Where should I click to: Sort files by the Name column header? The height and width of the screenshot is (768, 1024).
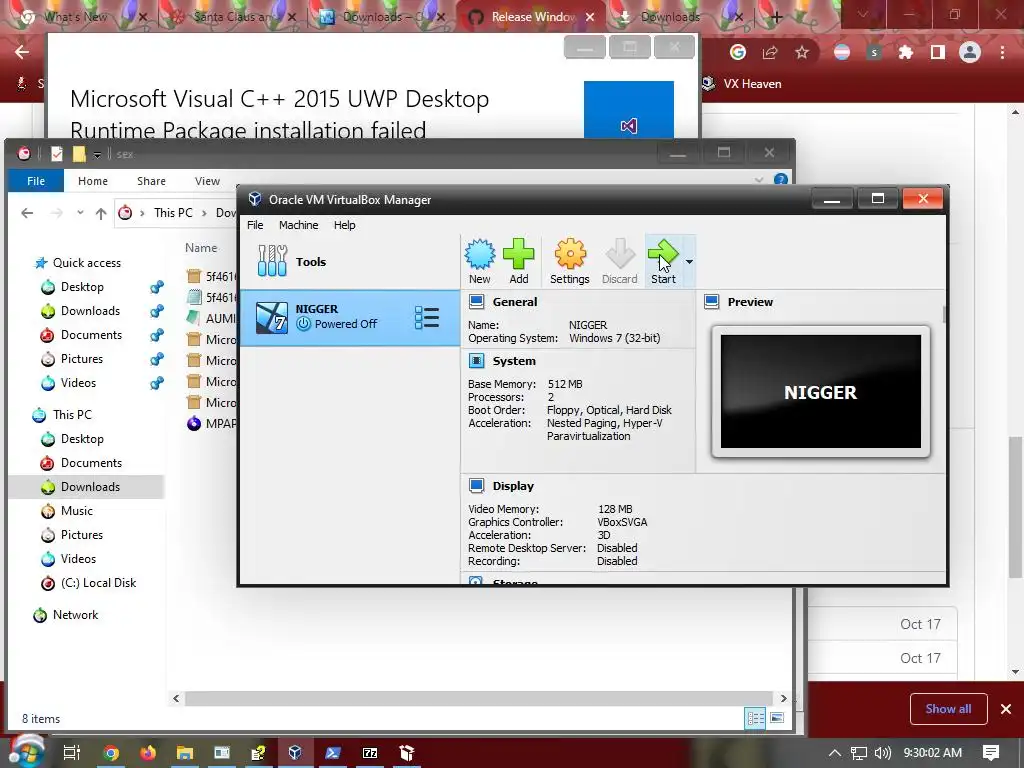[x=201, y=248]
